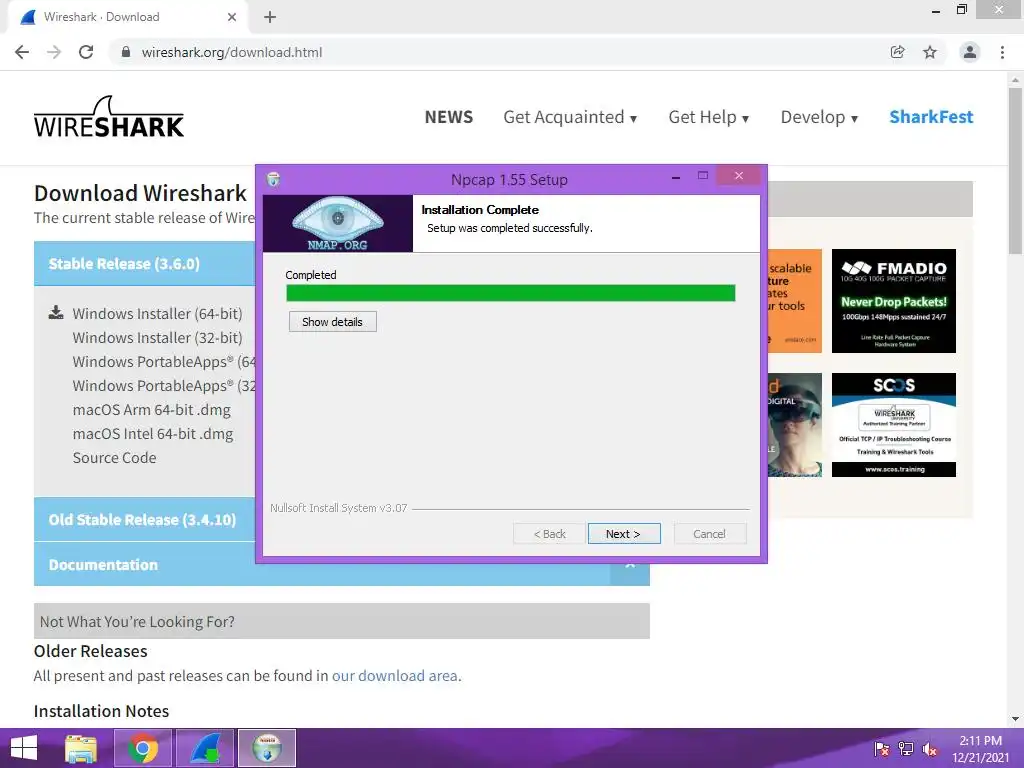Screen dimensions: 1024x768
Task: Expand Get Help dropdown menu
Action: click(x=709, y=117)
